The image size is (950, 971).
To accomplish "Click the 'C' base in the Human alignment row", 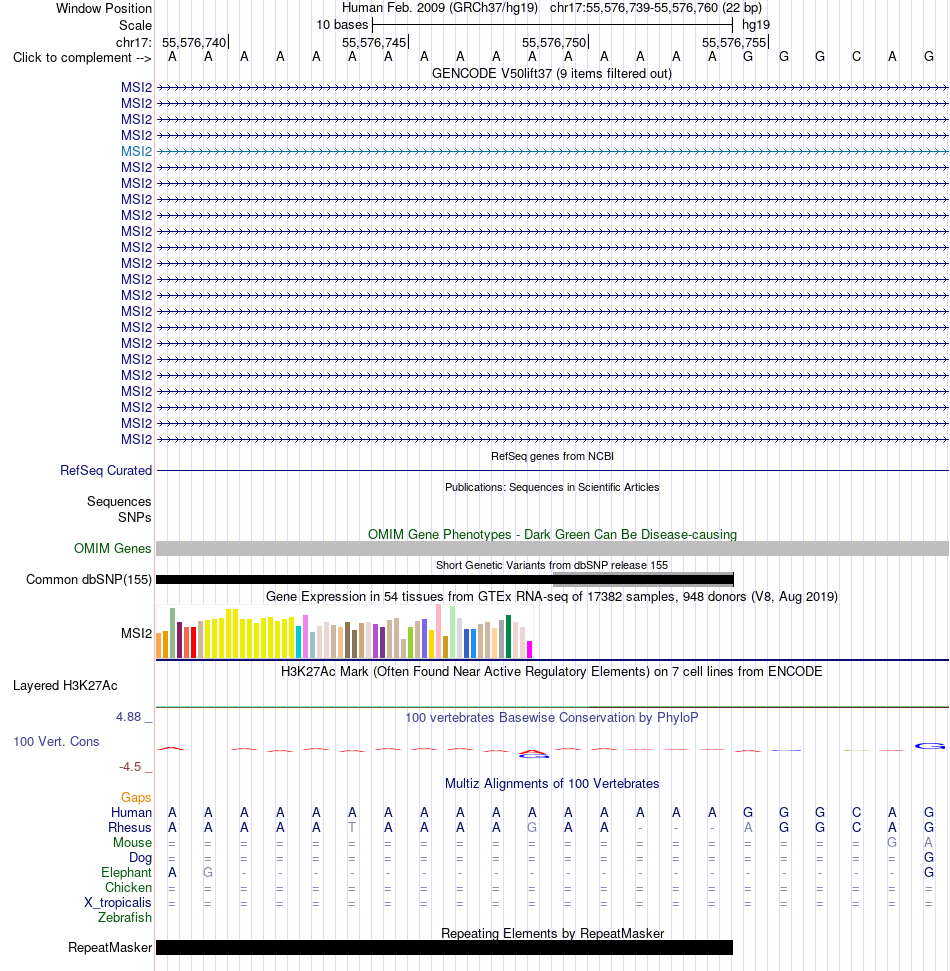I will (856, 812).
